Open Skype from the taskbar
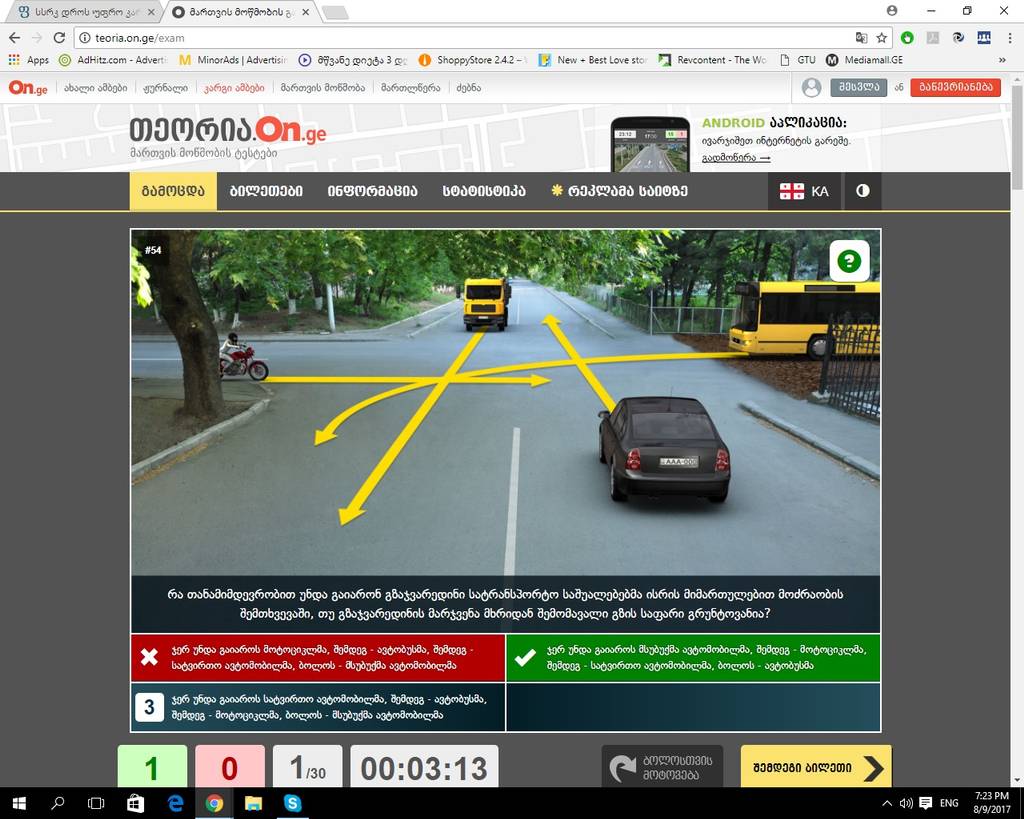 [x=292, y=803]
